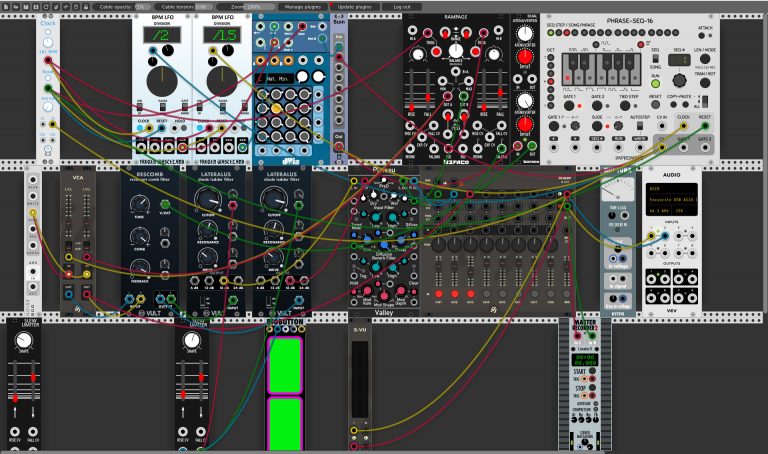Click the upper Attenuverter knob on Dual Atenuverter
The width and height of the screenshot is (768, 454).
pyautogui.click(x=525, y=33)
